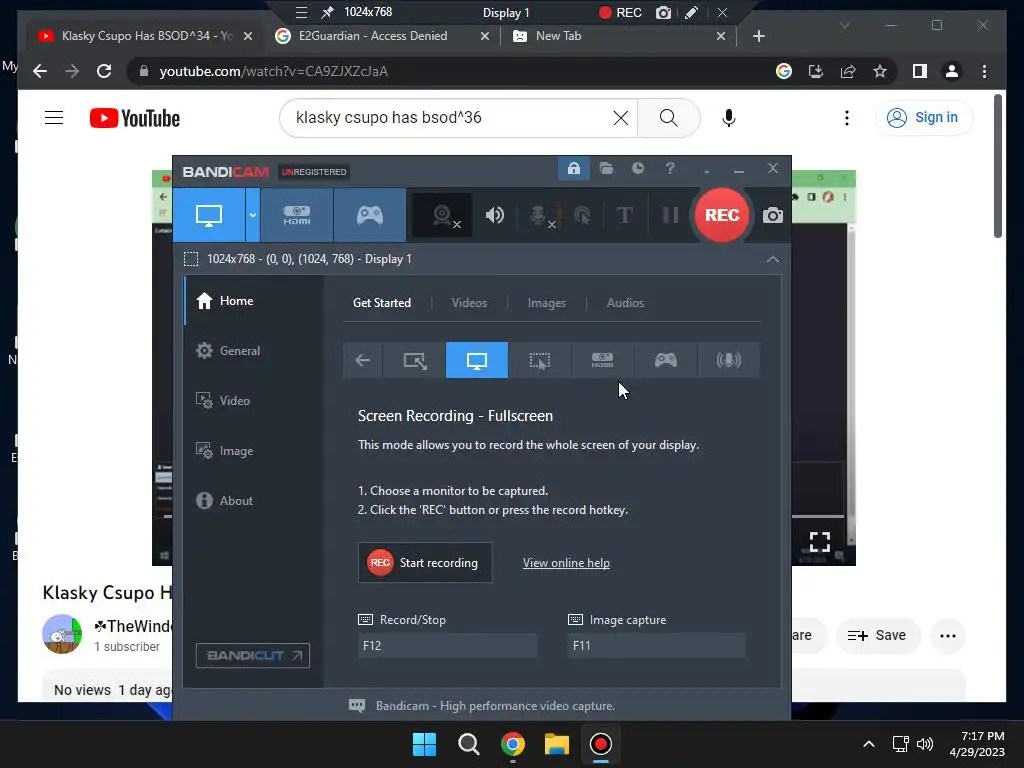Viewport: 1024px width, 768px height.
Task: Click the pause recording icon
Action: [670, 215]
